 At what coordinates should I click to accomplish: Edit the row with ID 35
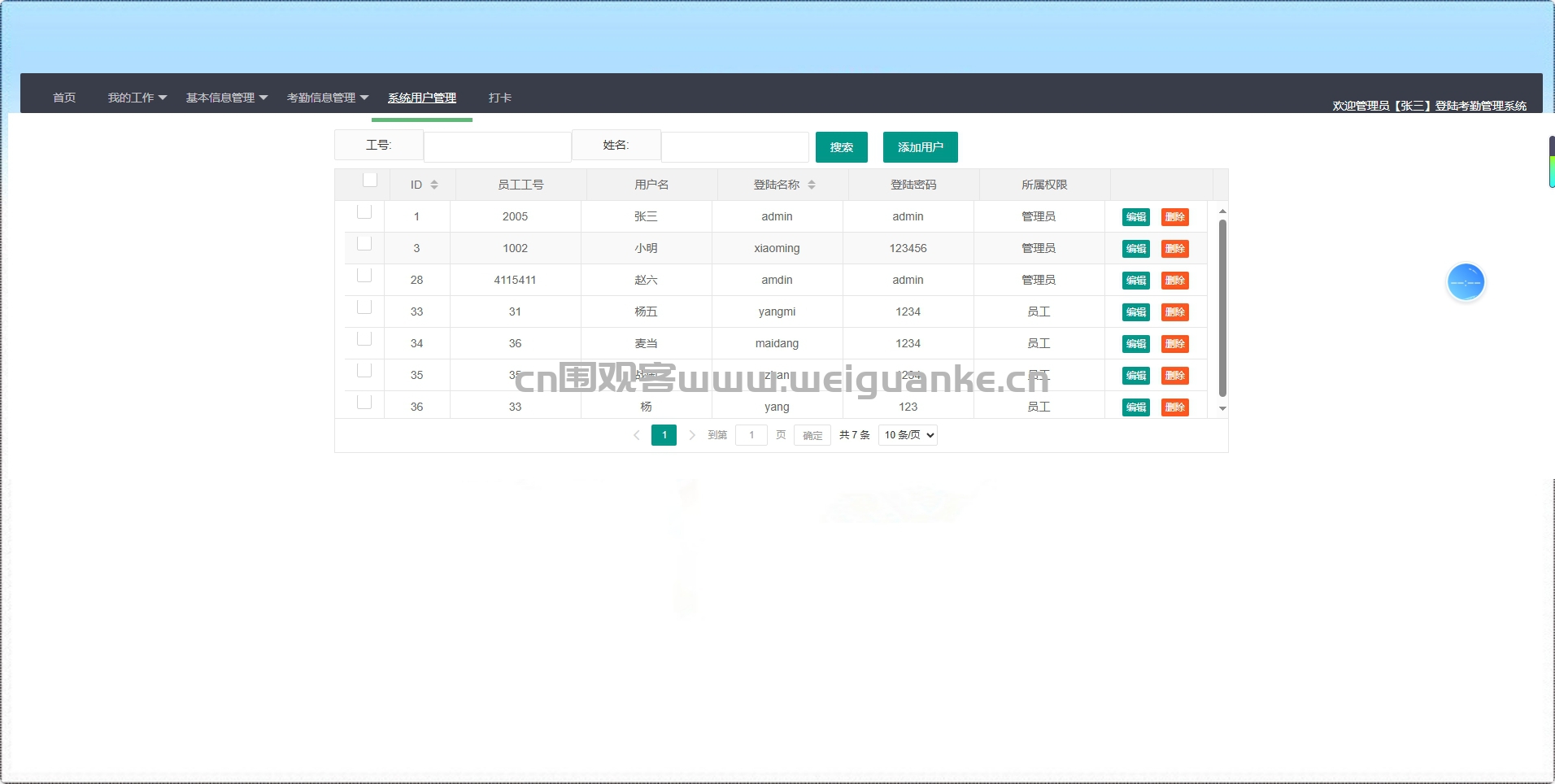(1136, 376)
